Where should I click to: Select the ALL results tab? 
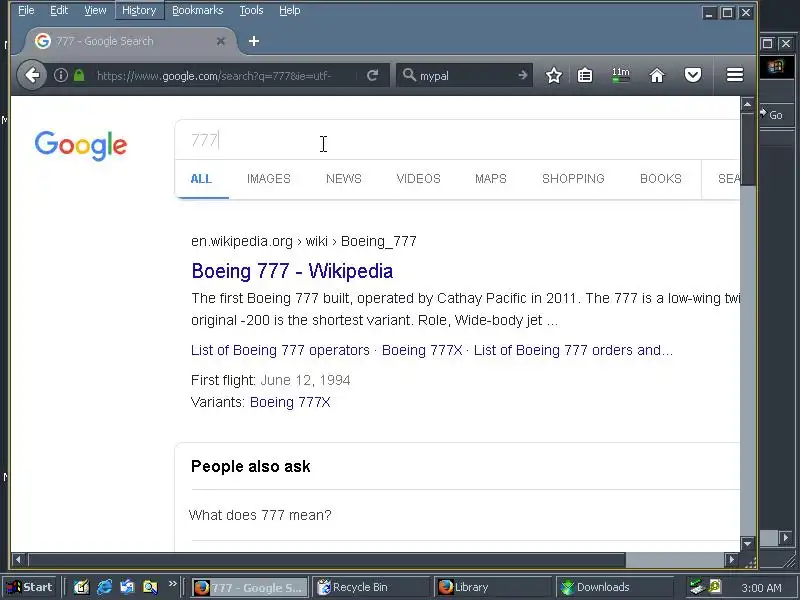click(x=201, y=179)
